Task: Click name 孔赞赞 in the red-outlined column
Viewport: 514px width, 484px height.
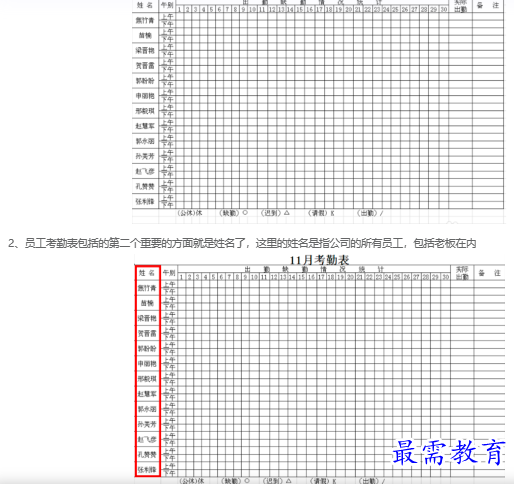Action: (147, 454)
